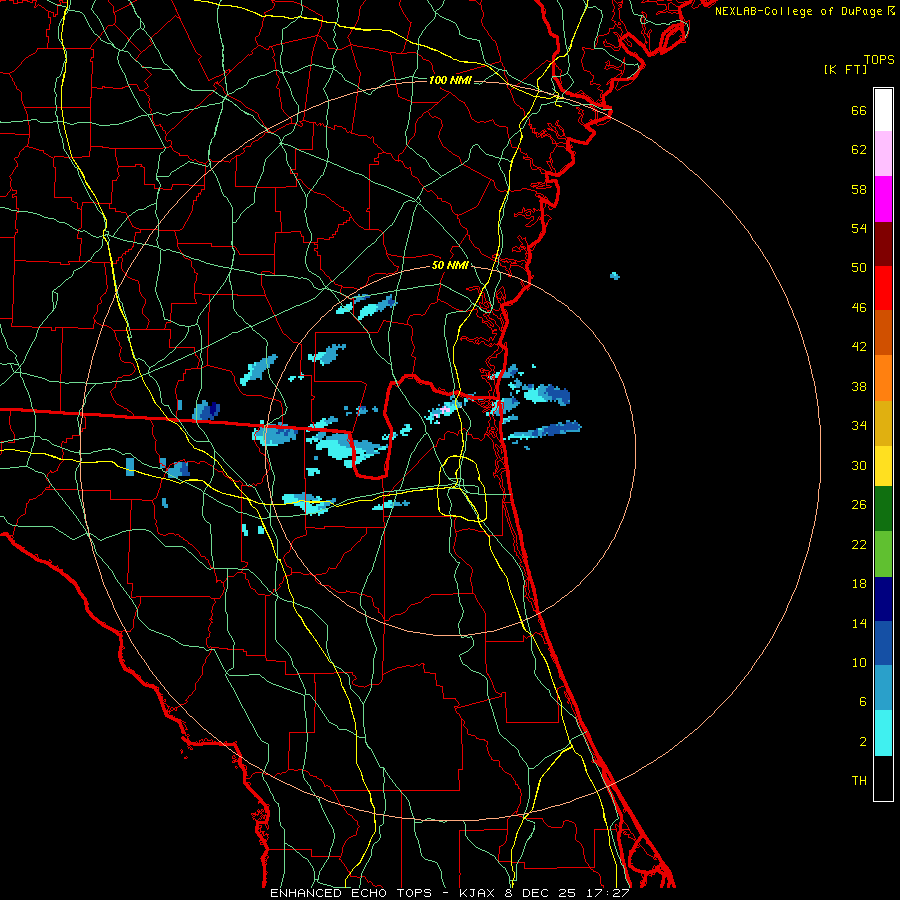Click the bright yellow legend swatch
The height and width of the screenshot is (900, 900).
click(883, 466)
